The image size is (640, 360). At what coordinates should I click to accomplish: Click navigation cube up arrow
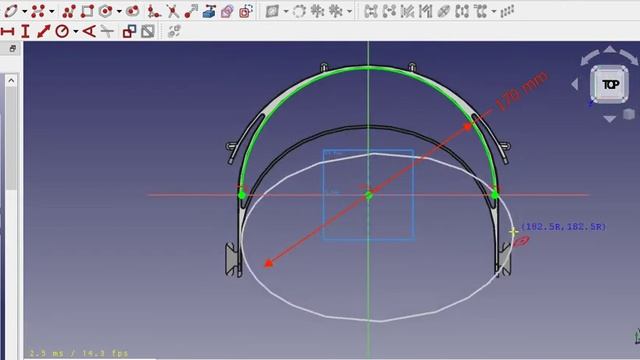tap(609, 50)
